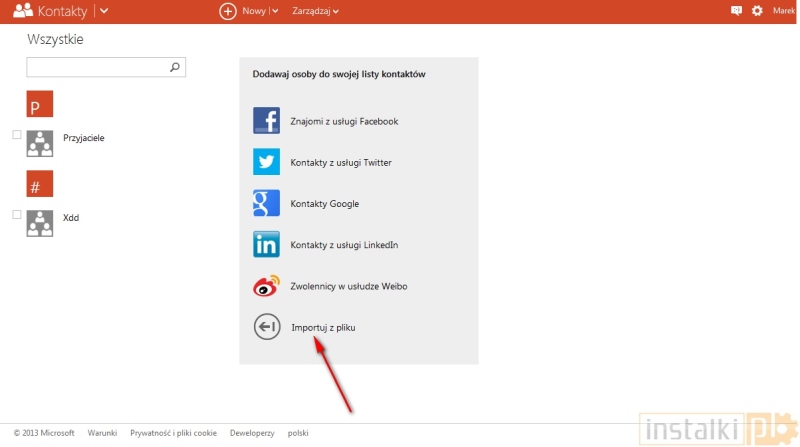
Task: Click the import arrow circle icon
Action: point(267,327)
